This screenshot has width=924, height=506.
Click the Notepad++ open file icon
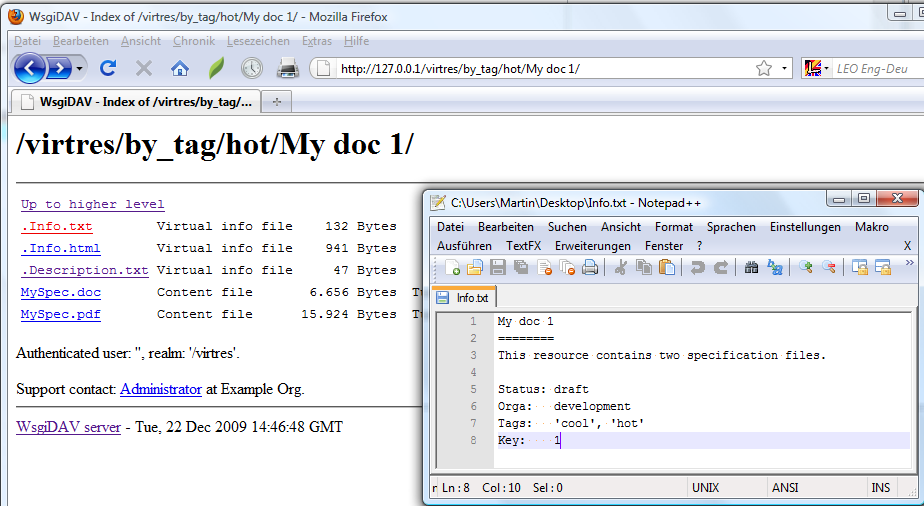(x=474, y=267)
